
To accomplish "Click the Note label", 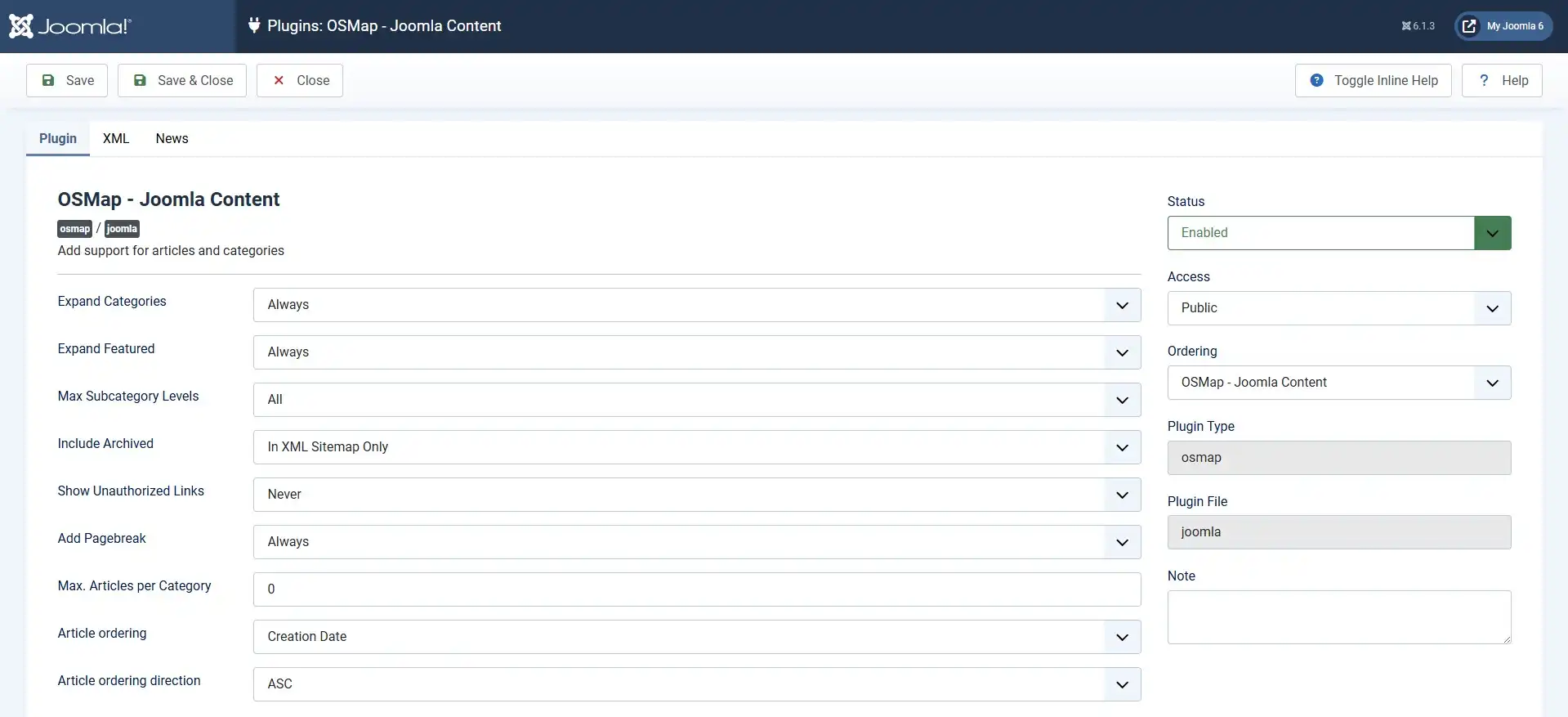I will click(x=1181, y=576).
